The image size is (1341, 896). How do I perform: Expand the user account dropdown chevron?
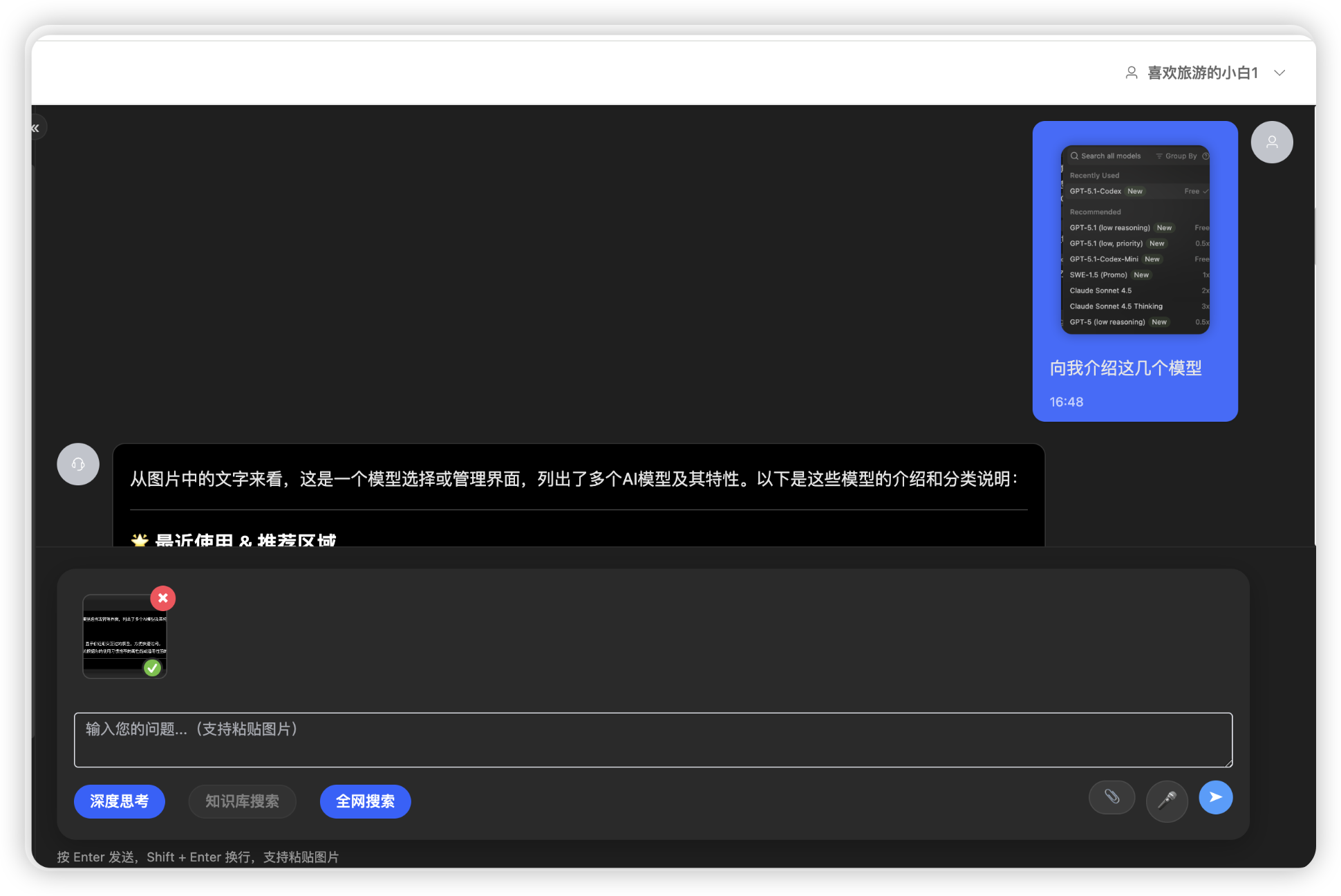1279,73
